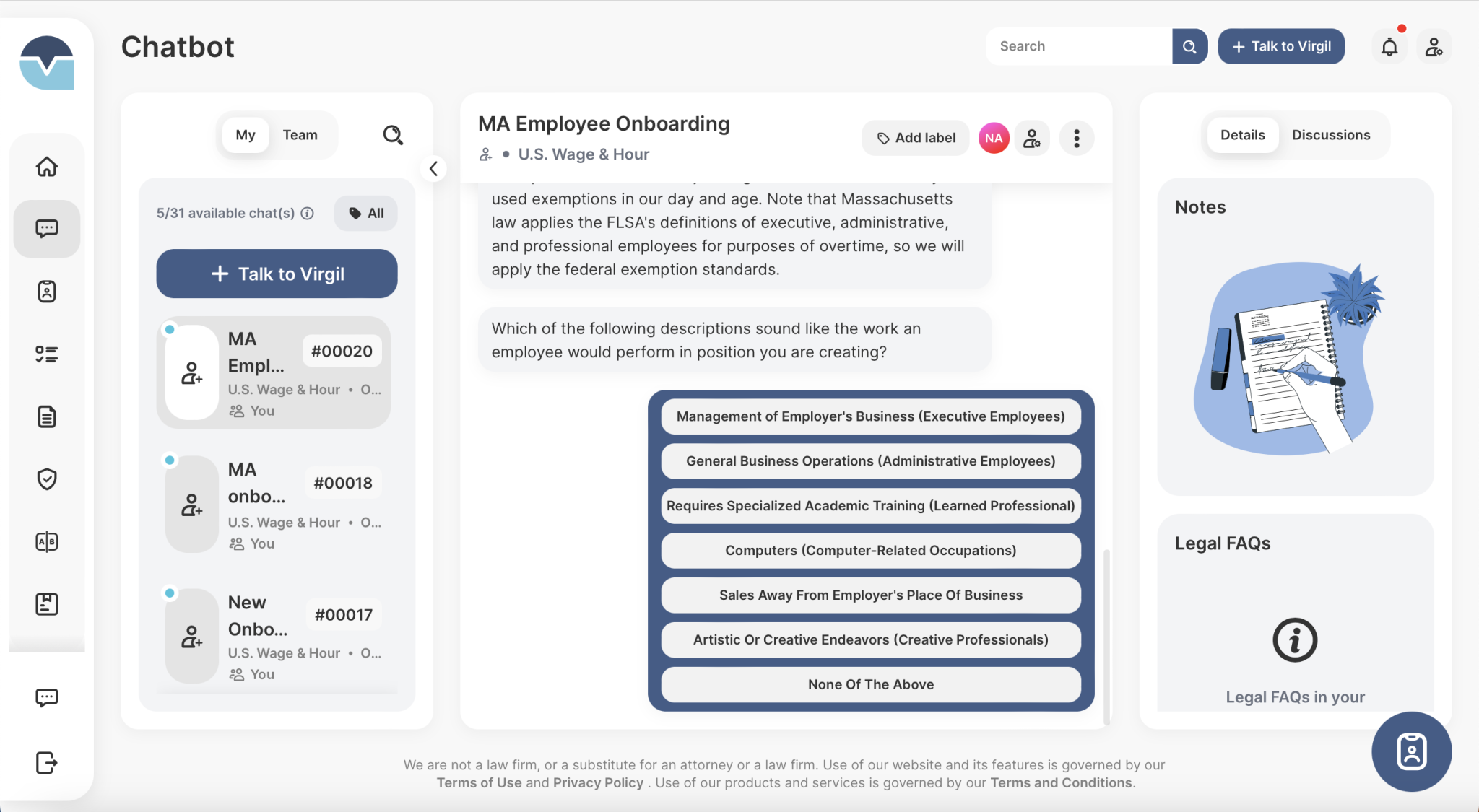
Task: Switch to the Team chats tab
Action: coord(300,134)
